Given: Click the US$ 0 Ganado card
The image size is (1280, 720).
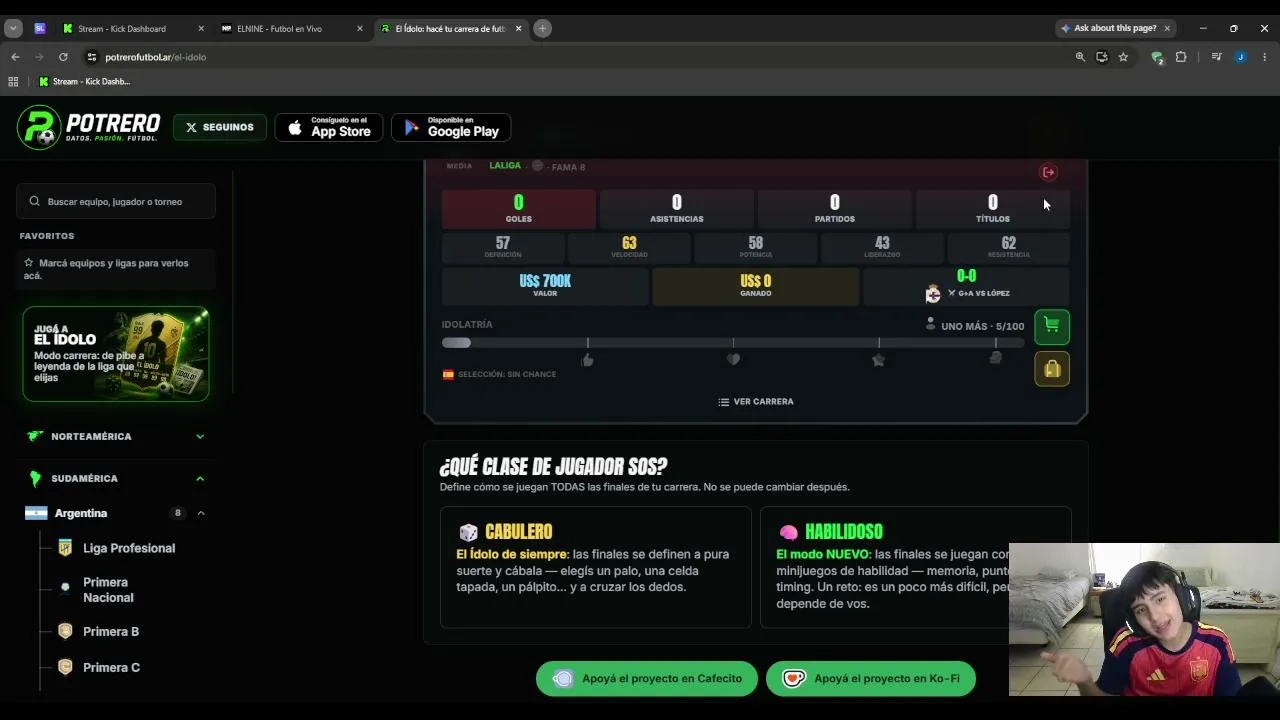Looking at the screenshot, I should (x=756, y=286).
